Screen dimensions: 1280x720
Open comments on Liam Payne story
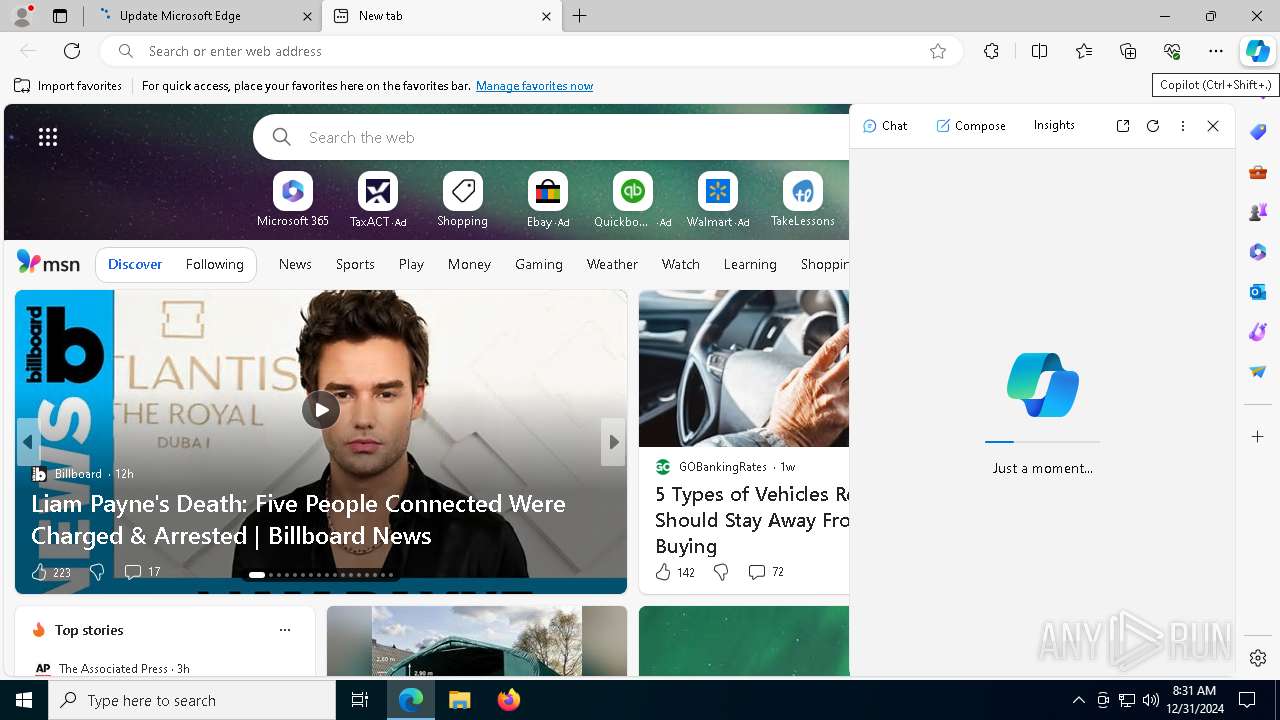(x=142, y=572)
